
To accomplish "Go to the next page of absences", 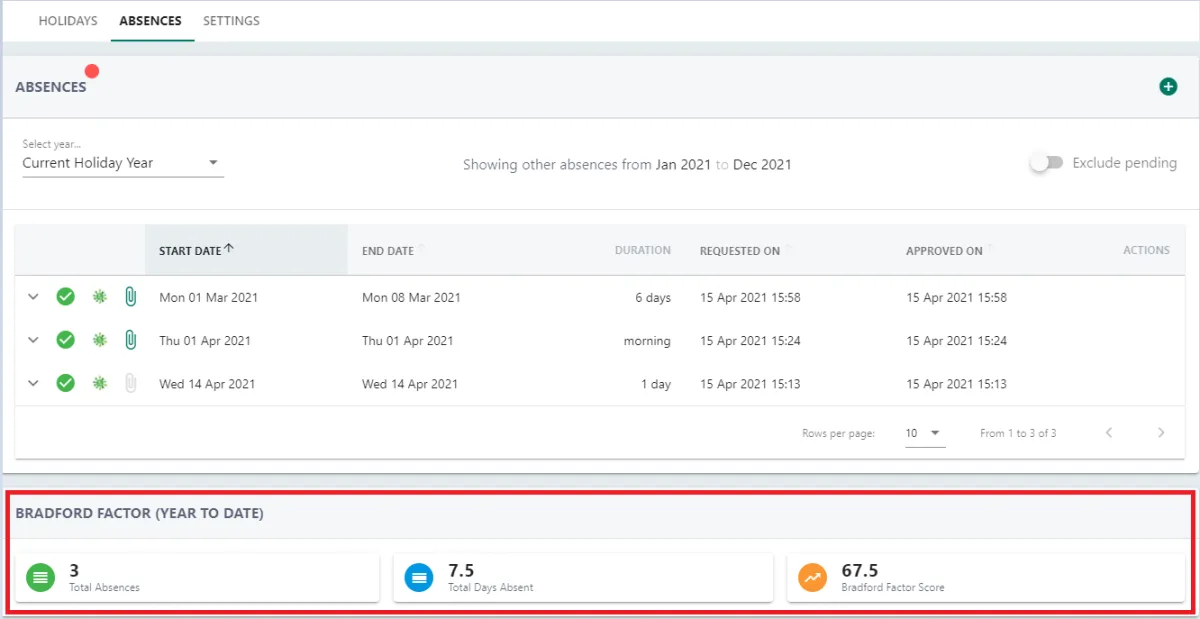I will point(1161,433).
